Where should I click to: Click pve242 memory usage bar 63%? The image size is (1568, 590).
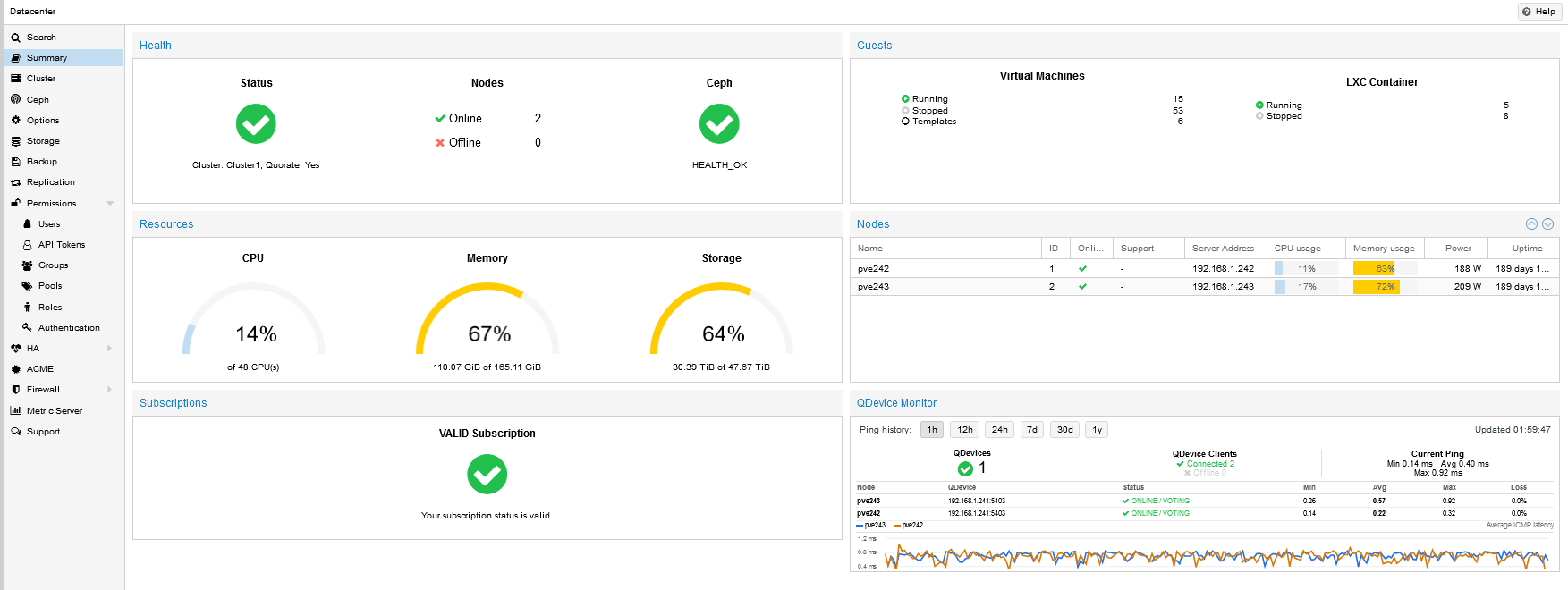[x=1385, y=268]
